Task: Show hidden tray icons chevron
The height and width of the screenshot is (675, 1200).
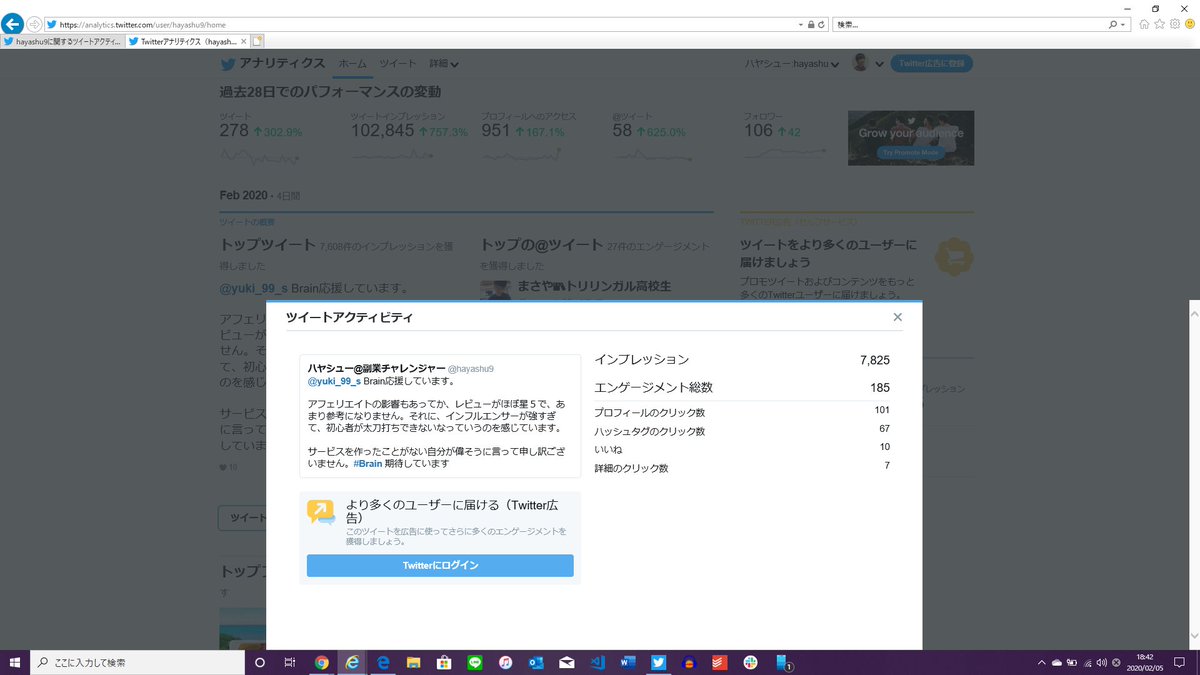Action: 1043,662
